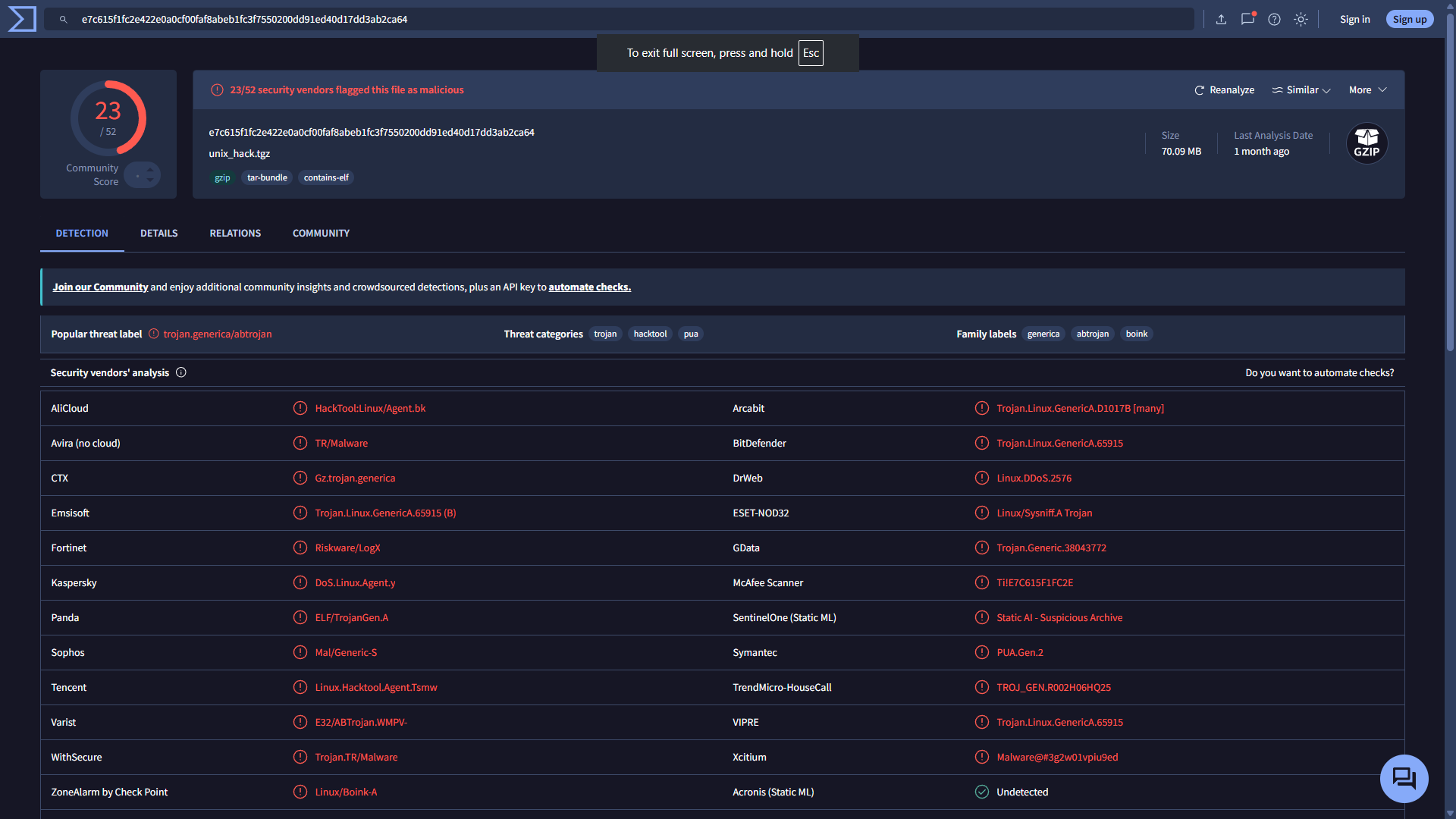Viewport: 1456px width, 819px height.
Task: Click the file name unix_hack.tgz
Action: click(240, 153)
